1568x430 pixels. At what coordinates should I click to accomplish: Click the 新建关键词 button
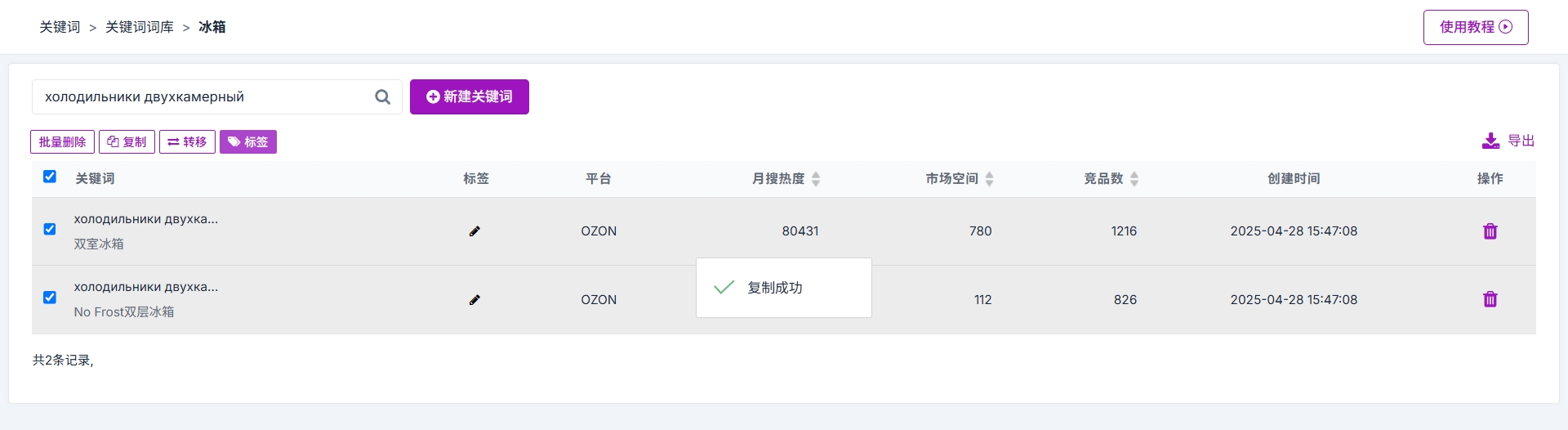pyautogui.click(x=470, y=96)
